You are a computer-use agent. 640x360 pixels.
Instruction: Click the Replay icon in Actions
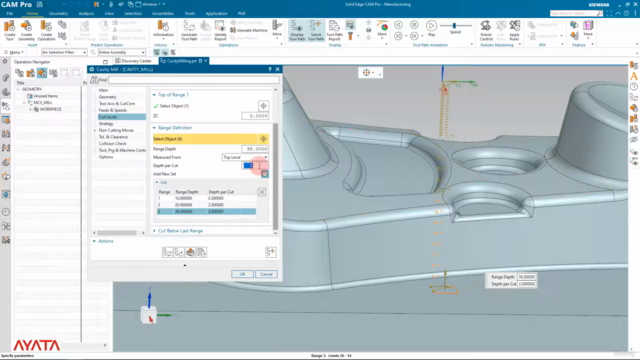coord(179,253)
